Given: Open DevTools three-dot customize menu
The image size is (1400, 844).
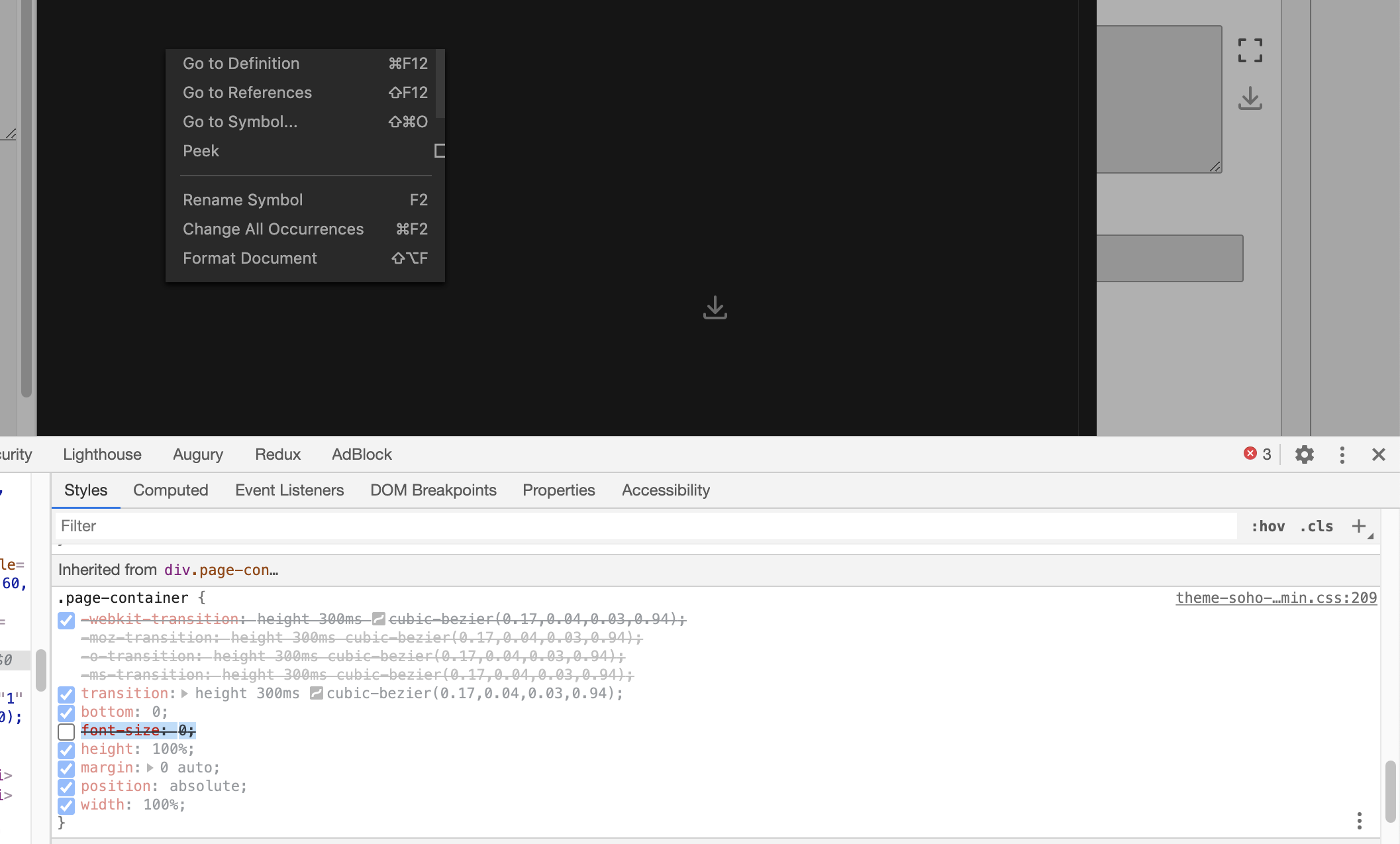Looking at the screenshot, I should (x=1342, y=454).
